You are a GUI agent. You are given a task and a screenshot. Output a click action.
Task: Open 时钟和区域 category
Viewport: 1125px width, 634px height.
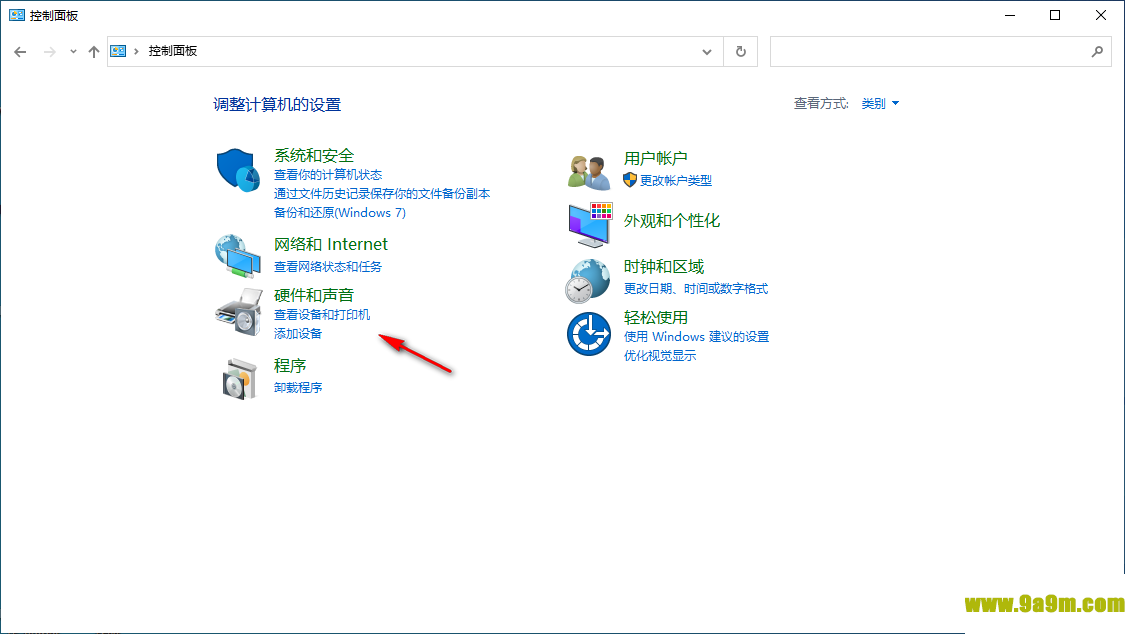[664, 267]
